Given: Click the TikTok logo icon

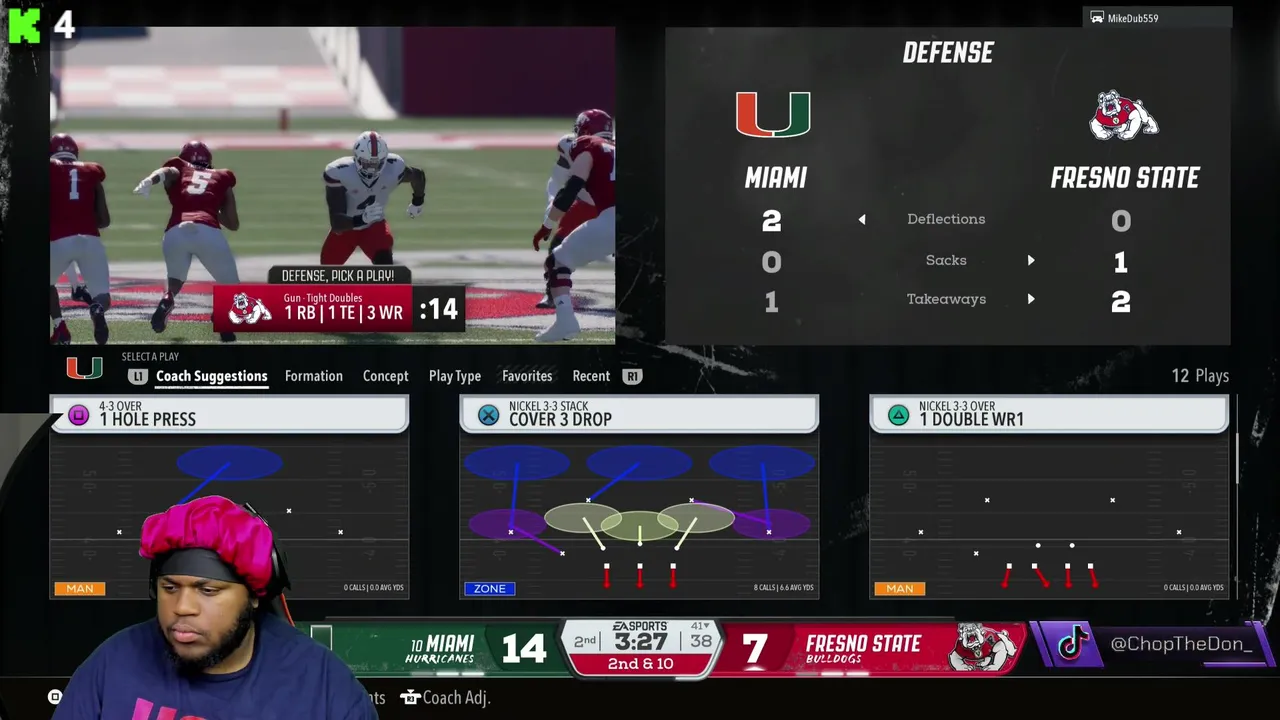Looking at the screenshot, I should 1071,644.
